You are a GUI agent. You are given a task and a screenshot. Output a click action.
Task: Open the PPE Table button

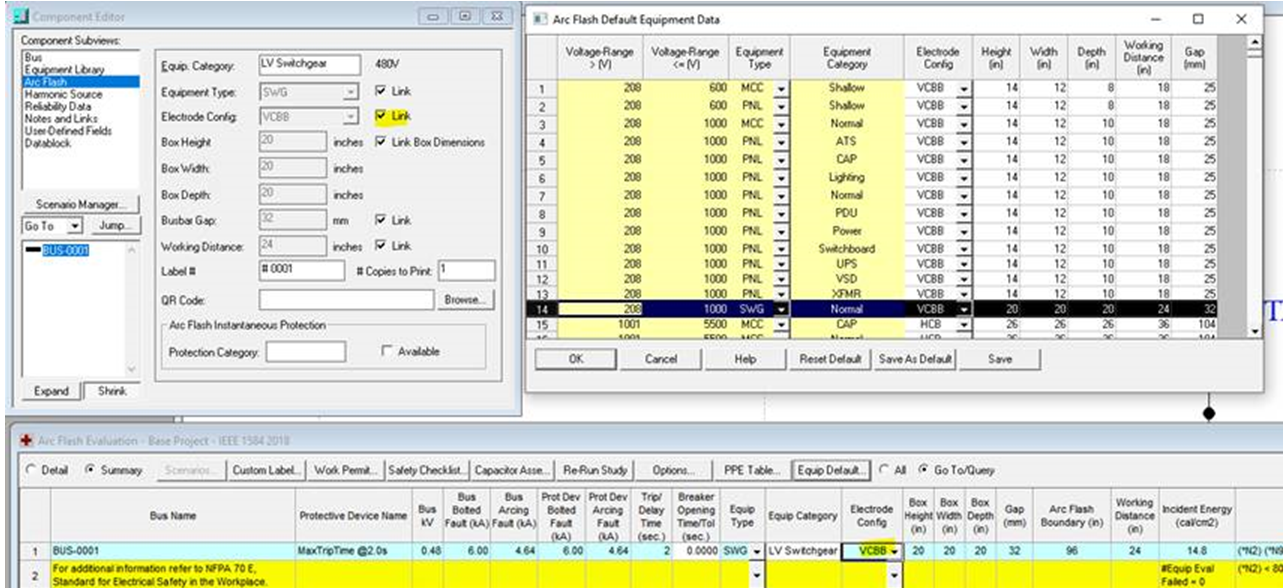(752, 470)
